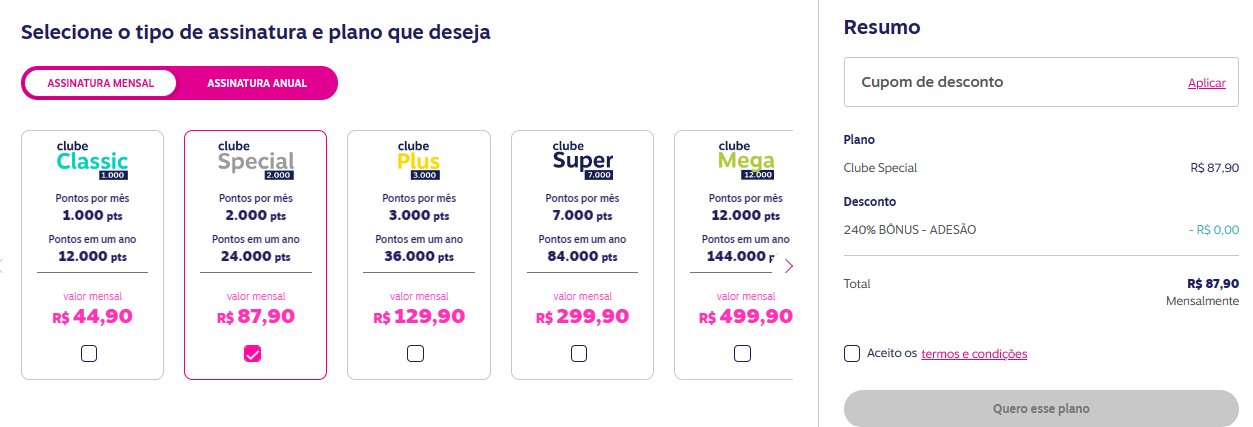Accept the termos e condições checkbox
Image resolution: width=1253 pixels, height=427 pixels.
(x=852, y=353)
